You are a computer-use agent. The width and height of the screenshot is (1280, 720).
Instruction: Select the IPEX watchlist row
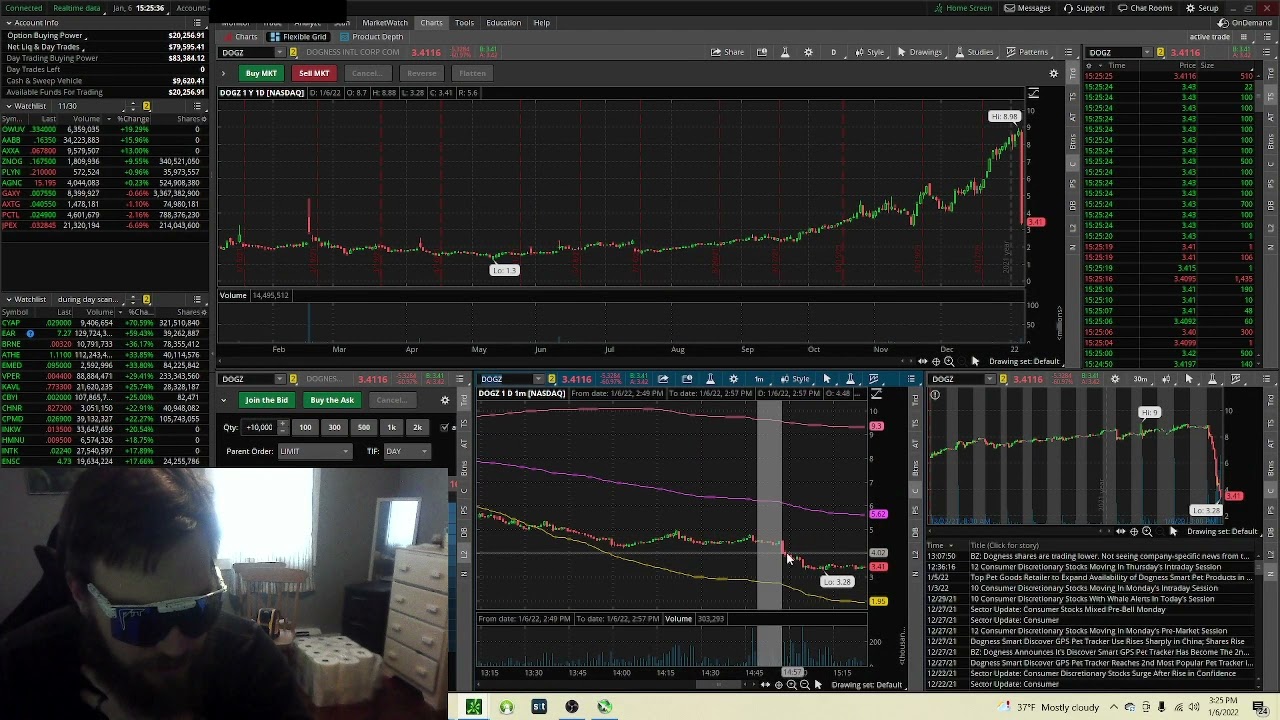(104, 225)
